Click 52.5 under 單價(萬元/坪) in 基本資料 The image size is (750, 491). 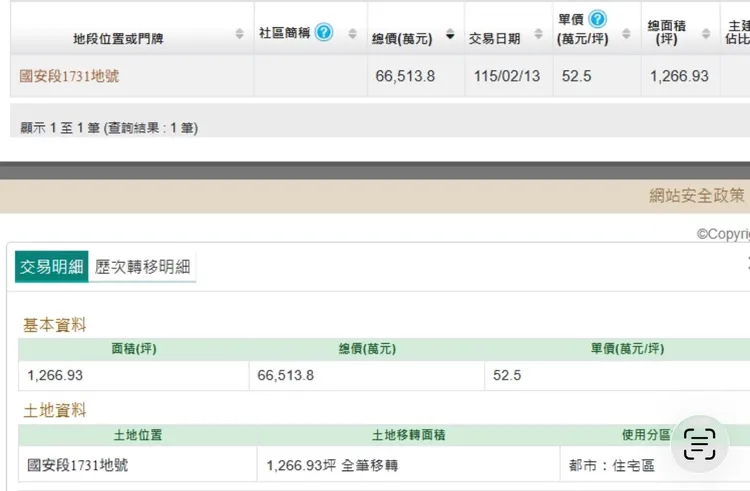[507, 375]
